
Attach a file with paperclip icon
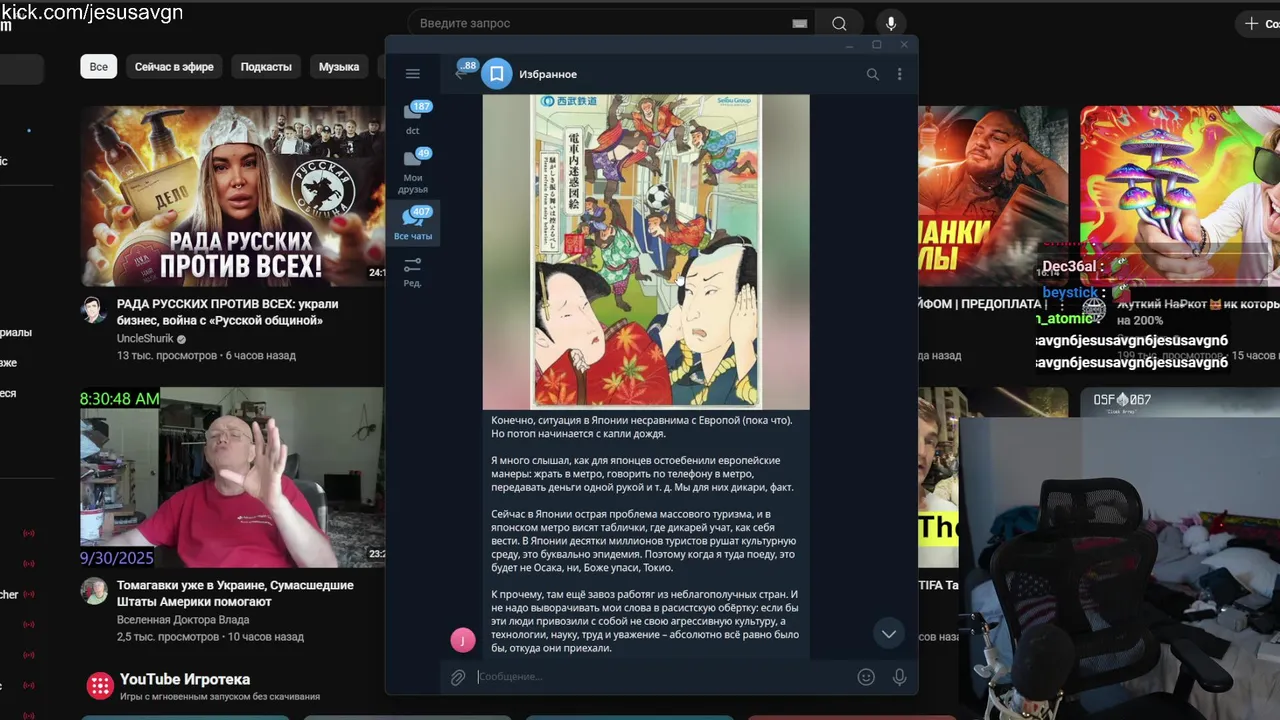pos(457,677)
